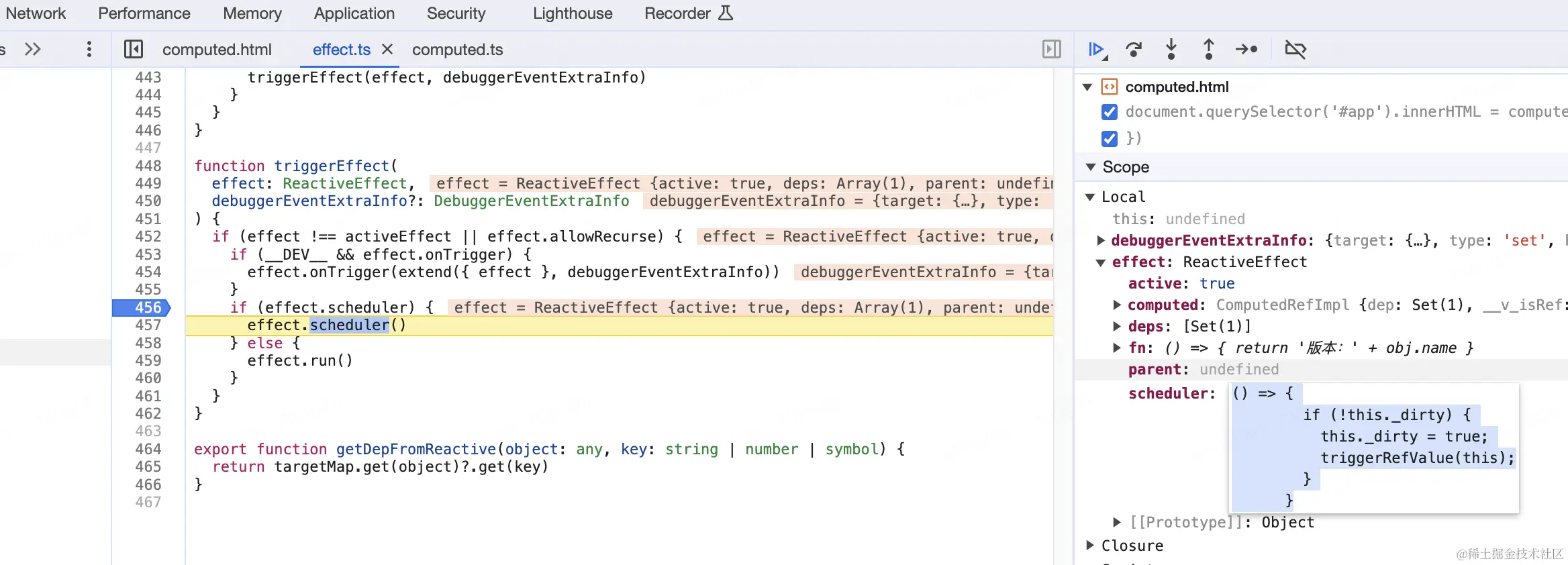Click line number 457 gutter

pyautogui.click(x=148, y=325)
